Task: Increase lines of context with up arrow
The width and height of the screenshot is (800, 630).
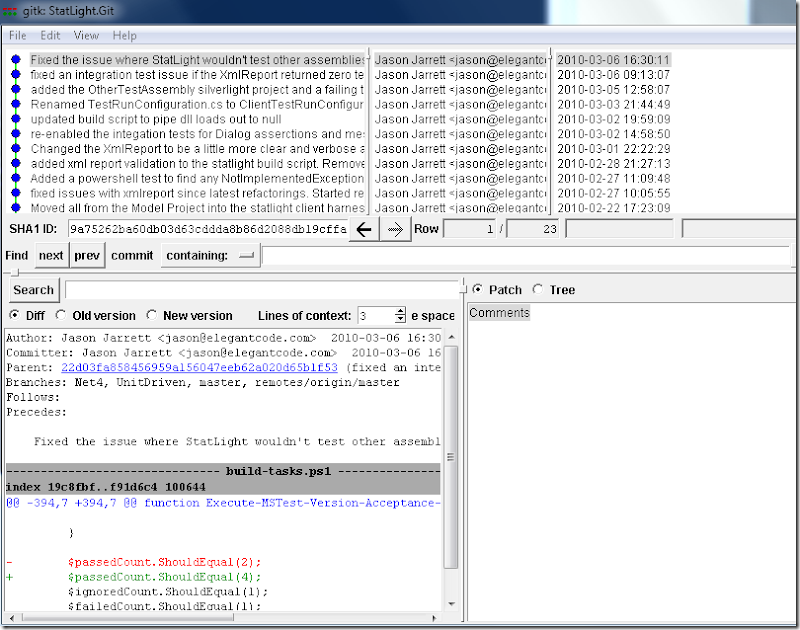Action: pos(401,311)
